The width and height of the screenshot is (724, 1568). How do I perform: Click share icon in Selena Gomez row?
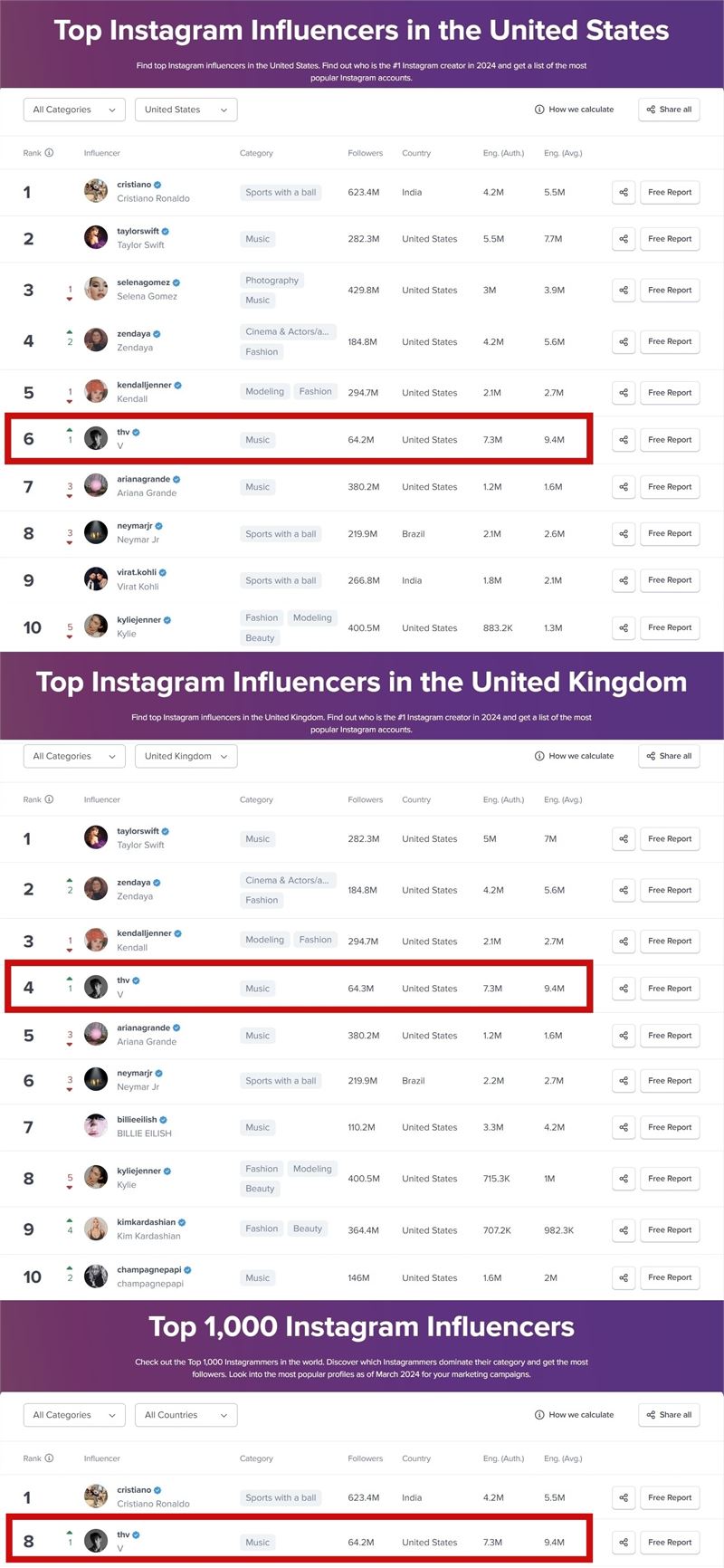(624, 291)
